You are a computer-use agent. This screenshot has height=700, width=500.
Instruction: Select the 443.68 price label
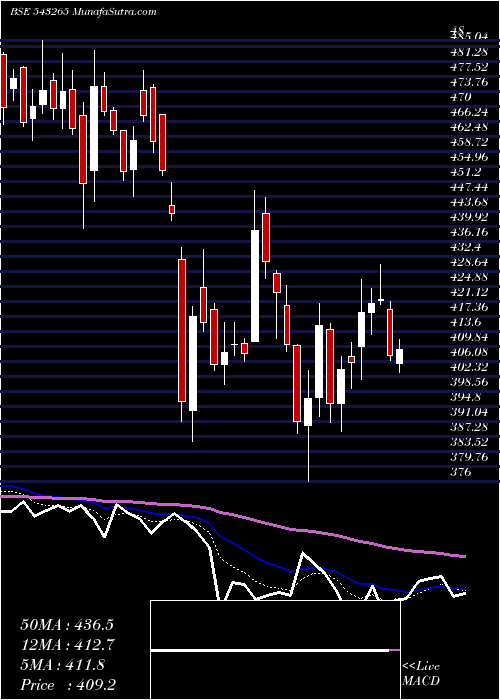469,202
